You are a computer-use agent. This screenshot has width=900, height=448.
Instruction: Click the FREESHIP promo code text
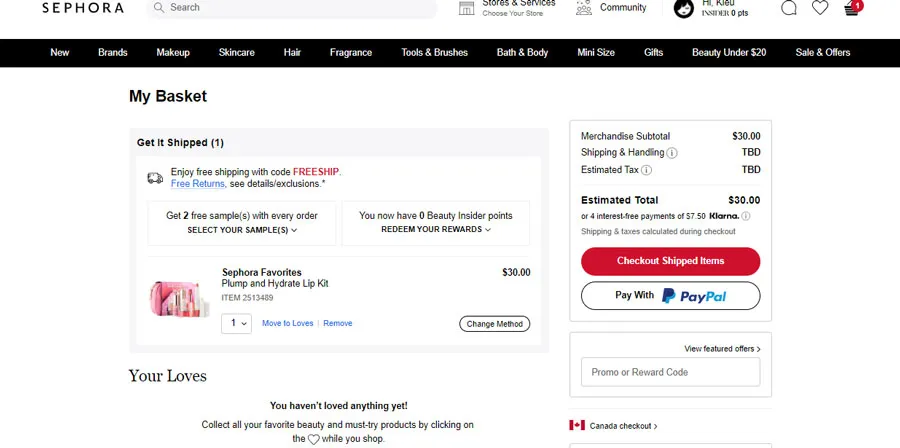point(316,172)
